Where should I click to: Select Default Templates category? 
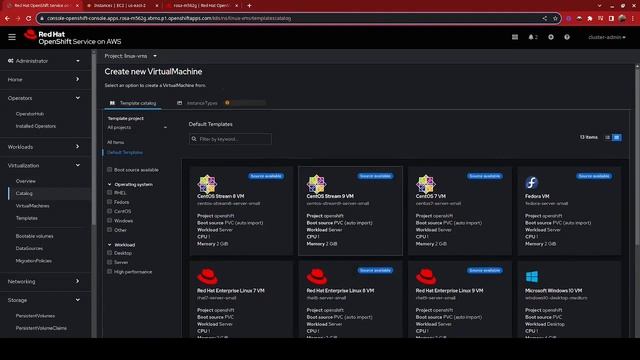pyautogui.click(x=125, y=153)
